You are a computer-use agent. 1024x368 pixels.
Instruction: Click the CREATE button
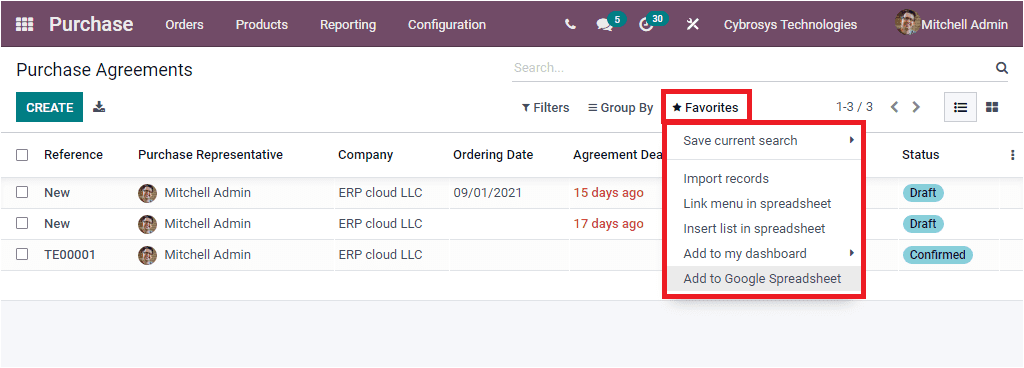point(50,107)
